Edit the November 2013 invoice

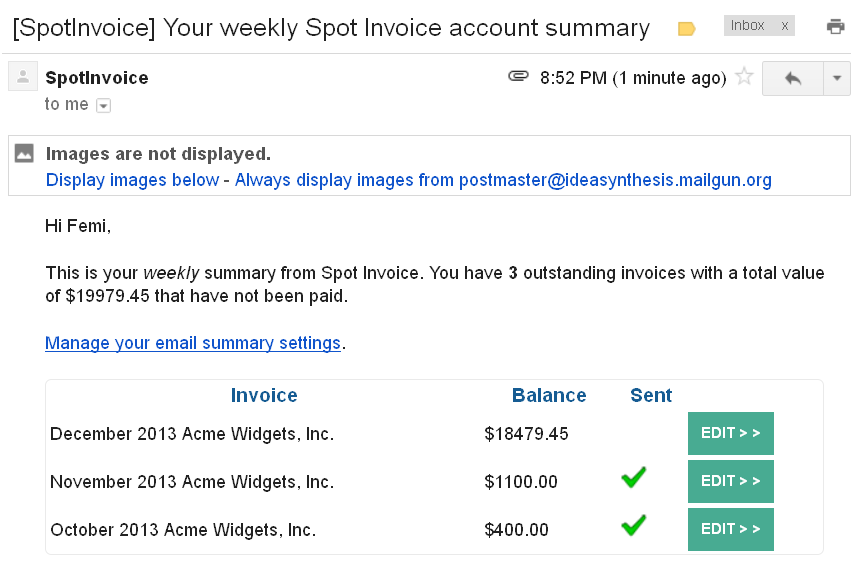(731, 481)
